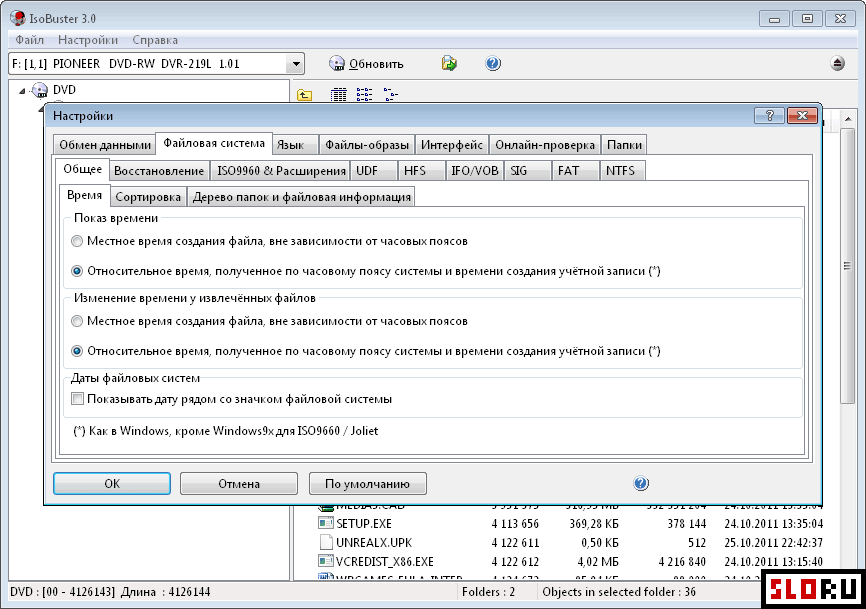
Task: Open help via main toolbar question icon
Action: [493, 63]
